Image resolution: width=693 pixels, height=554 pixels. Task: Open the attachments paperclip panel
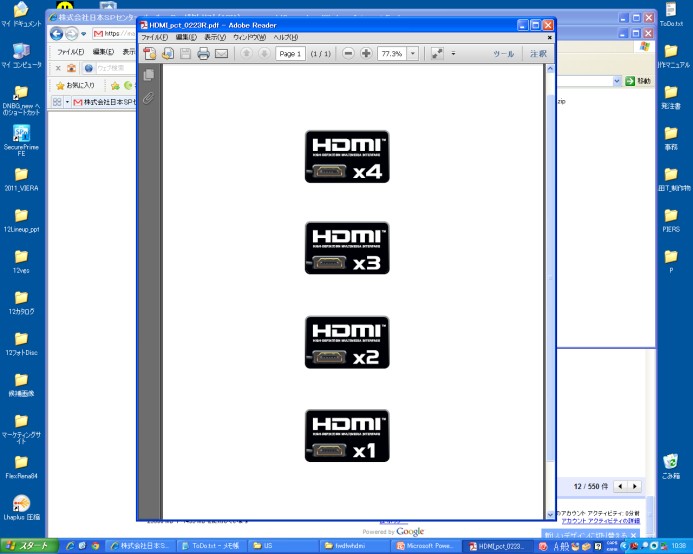(148, 97)
